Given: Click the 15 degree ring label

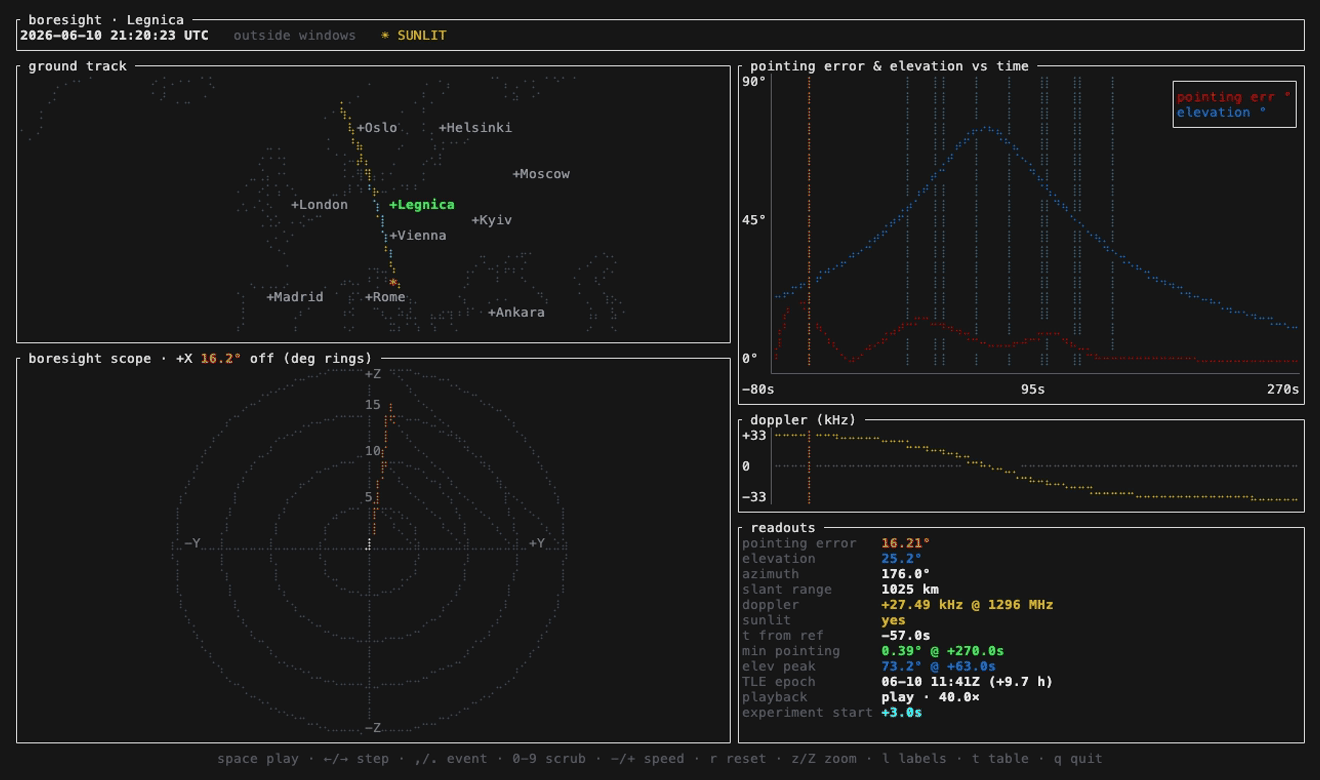Looking at the screenshot, I should pyautogui.click(x=373, y=405).
